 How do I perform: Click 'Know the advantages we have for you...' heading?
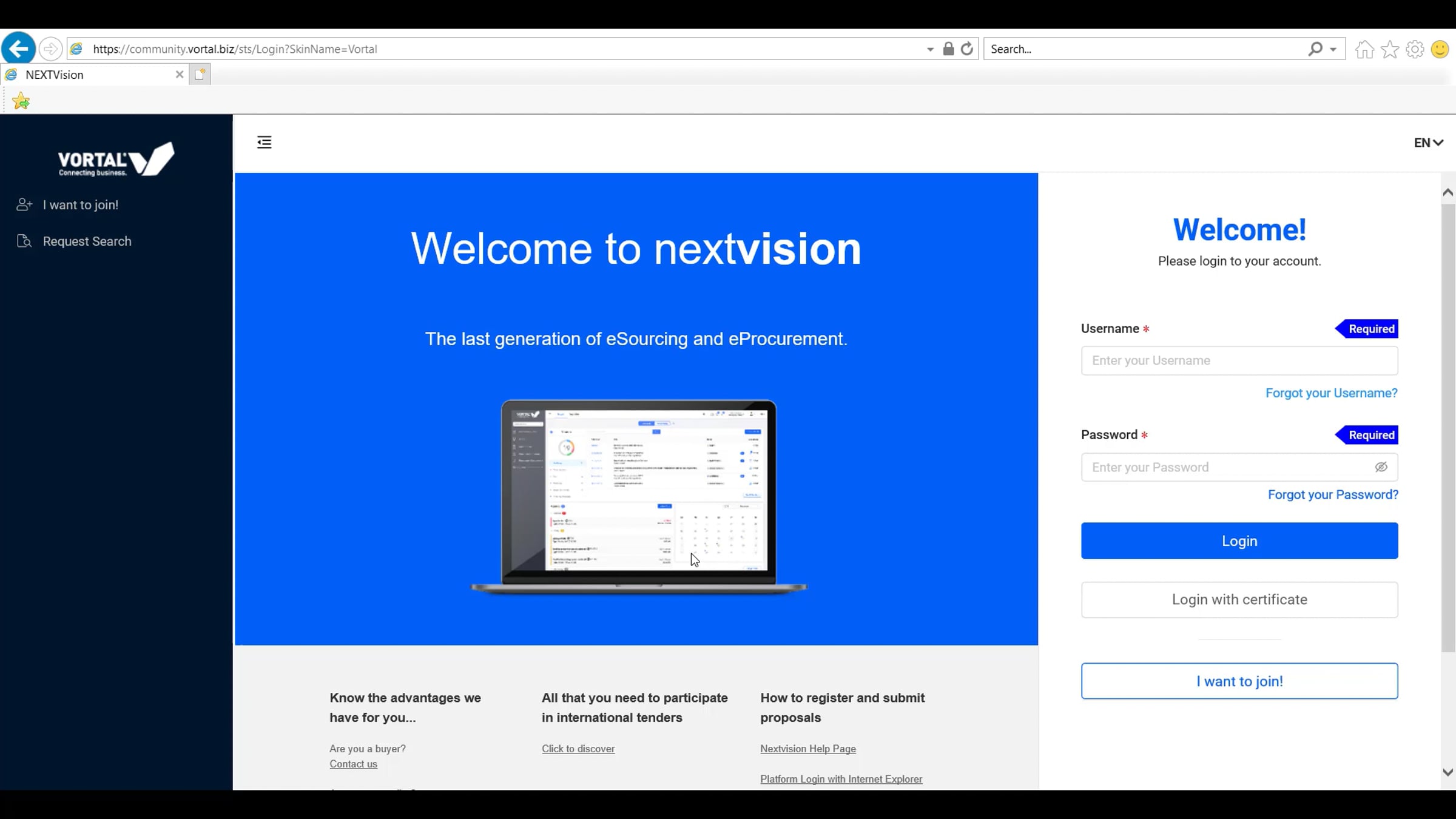click(405, 707)
